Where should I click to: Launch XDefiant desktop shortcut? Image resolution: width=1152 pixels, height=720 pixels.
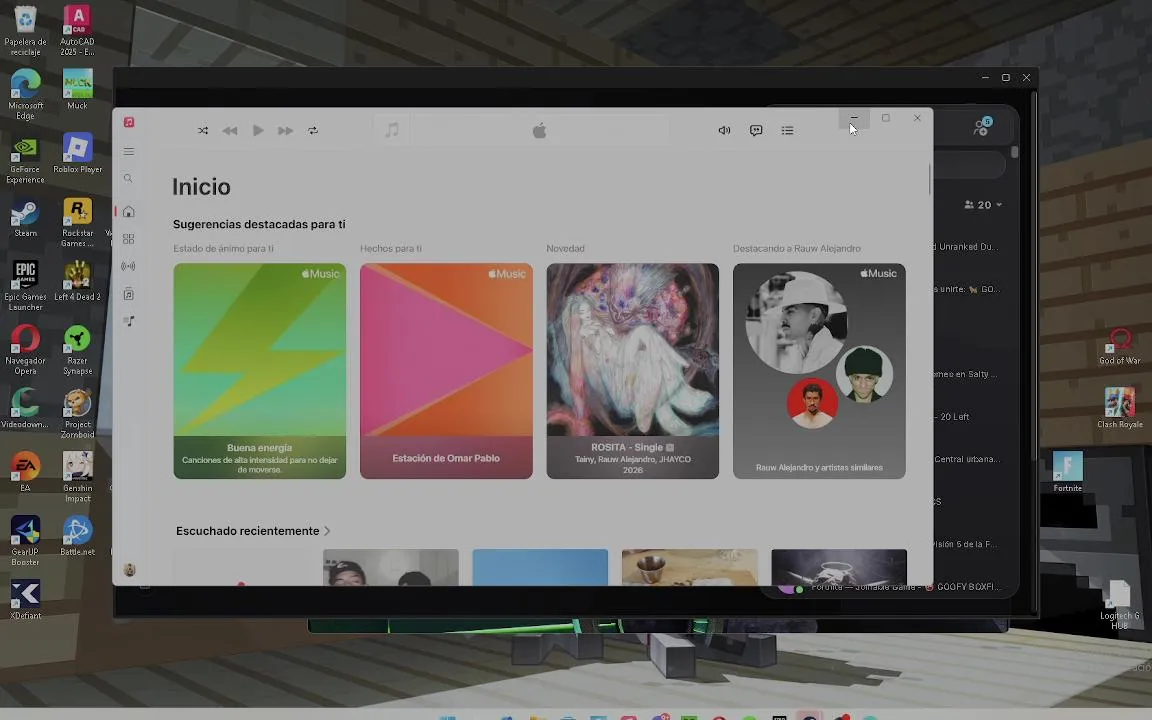[x=26, y=599]
